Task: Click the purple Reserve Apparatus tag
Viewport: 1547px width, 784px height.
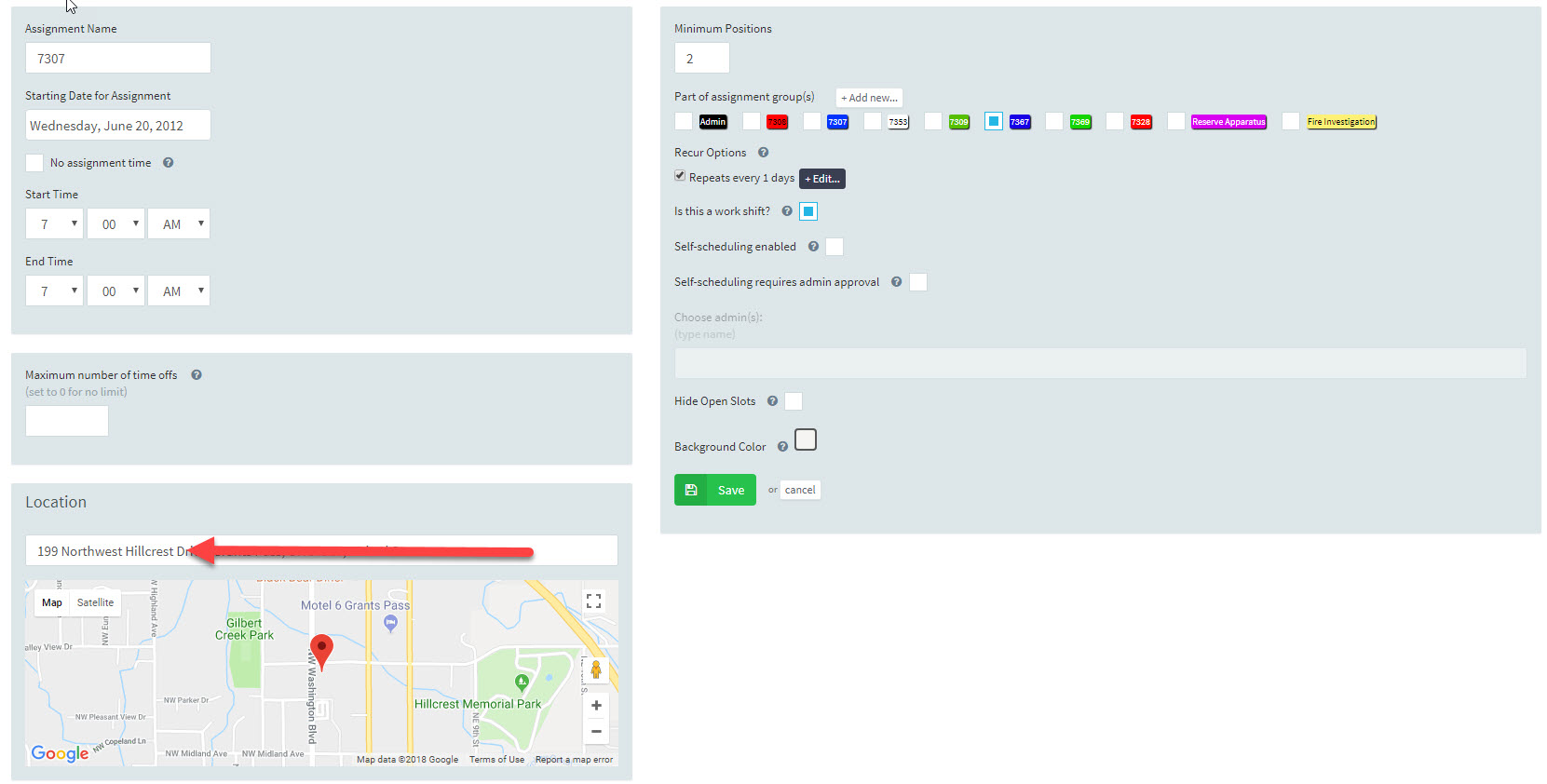Action: point(1228,122)
